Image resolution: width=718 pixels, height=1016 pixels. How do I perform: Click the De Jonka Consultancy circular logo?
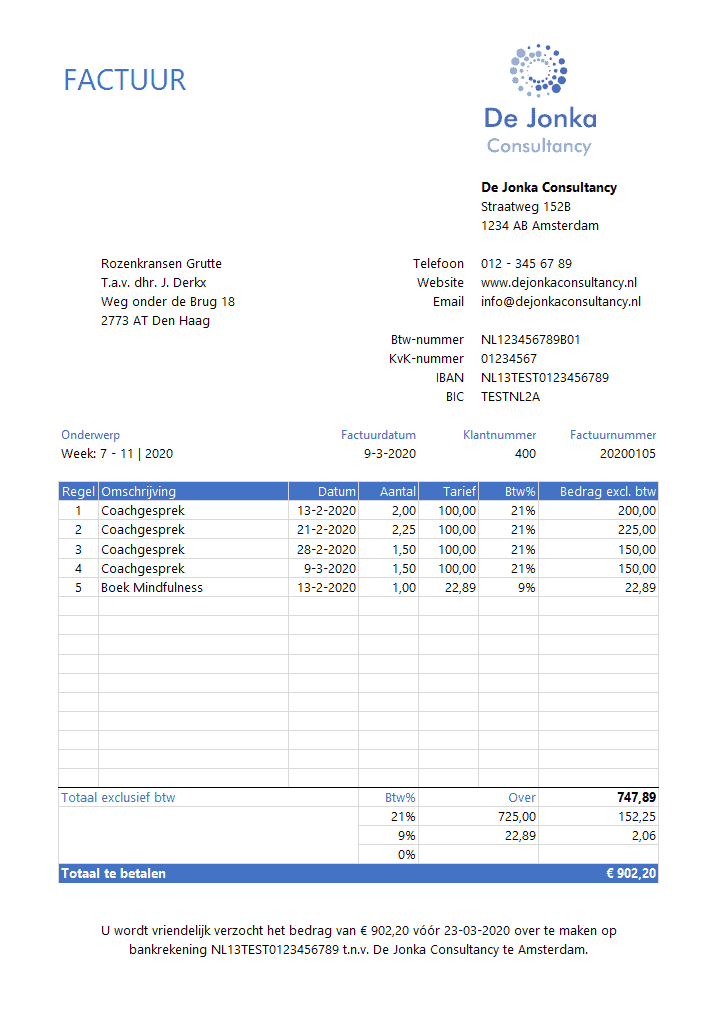[538, 72]
